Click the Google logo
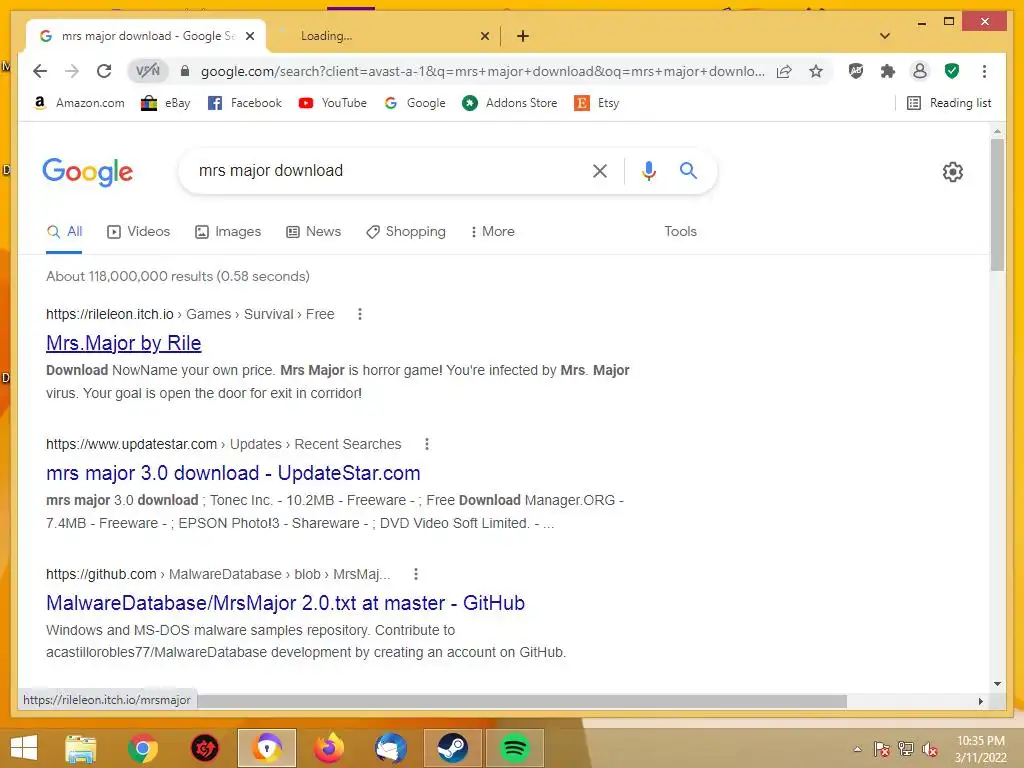 click(88, 172)
